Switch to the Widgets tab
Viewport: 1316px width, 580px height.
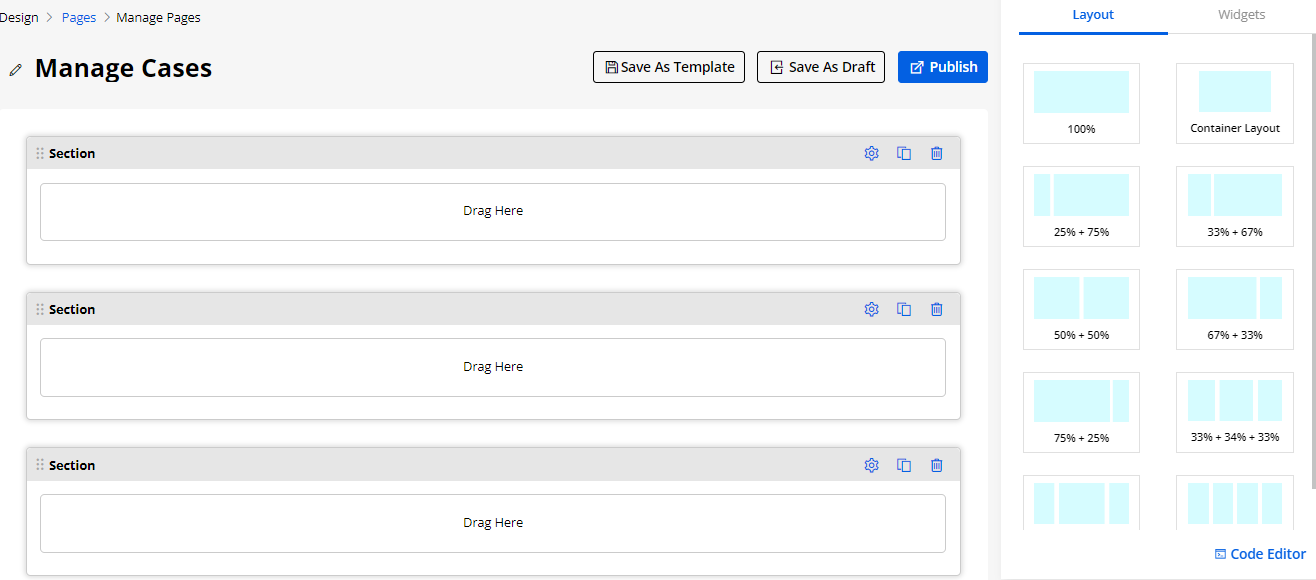click(1241, 15)
